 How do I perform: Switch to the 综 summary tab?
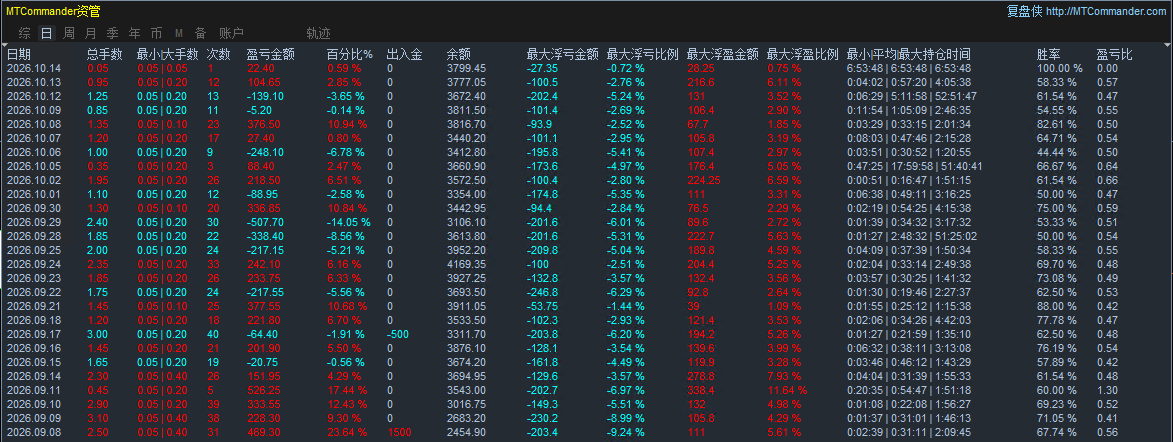(25, 33)
